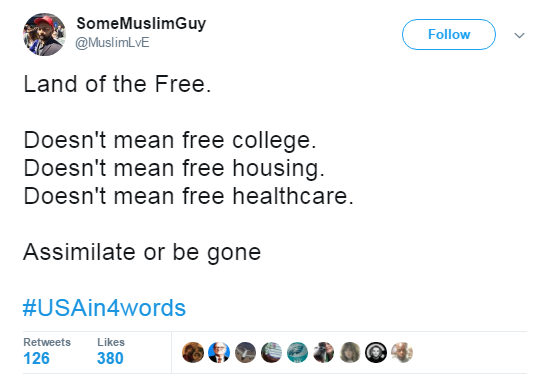
Task: Open the last liker avatar, bald man
Action: pyautogui.click(x=402, y=352)
